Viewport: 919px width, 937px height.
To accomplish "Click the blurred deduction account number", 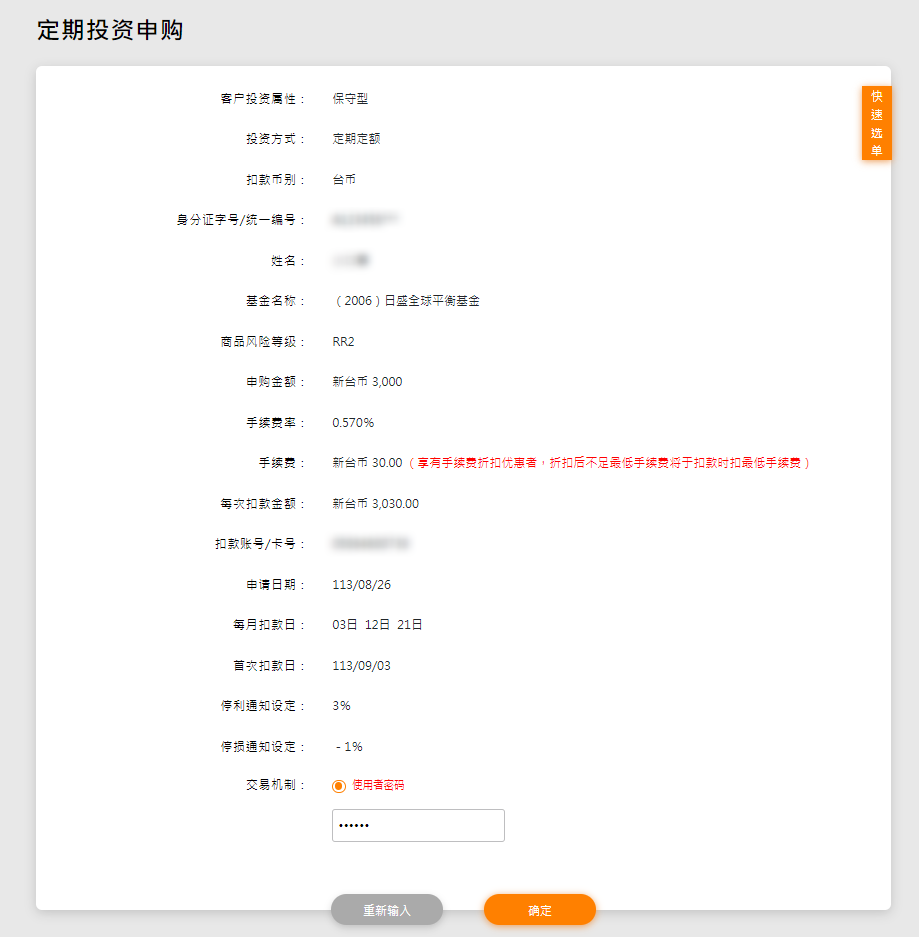I will 372,545.
